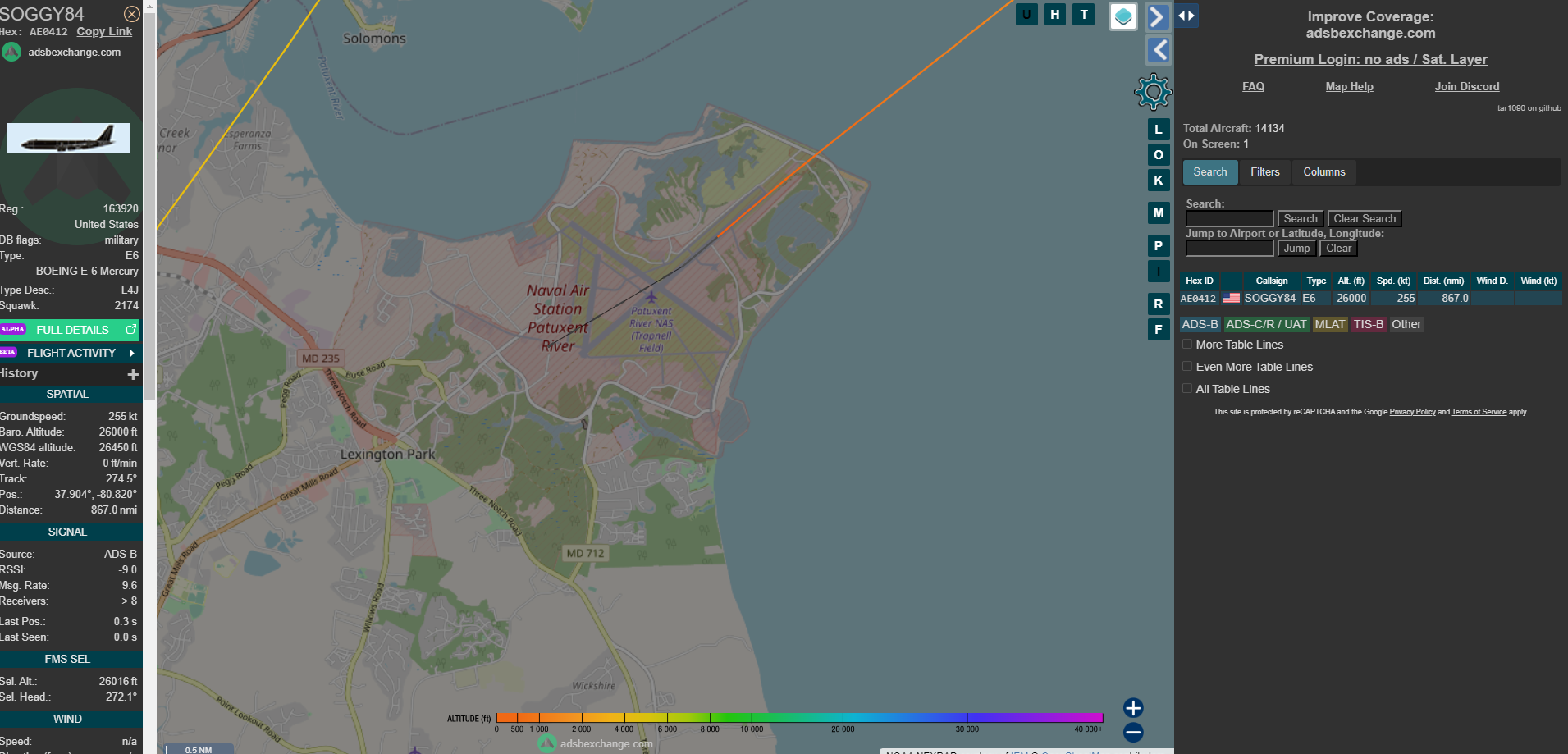Open the FLIGHT ACTIVITY beta section
Image resolution: width=1568 pixels, height=754 pixels.
pos(70,353)
